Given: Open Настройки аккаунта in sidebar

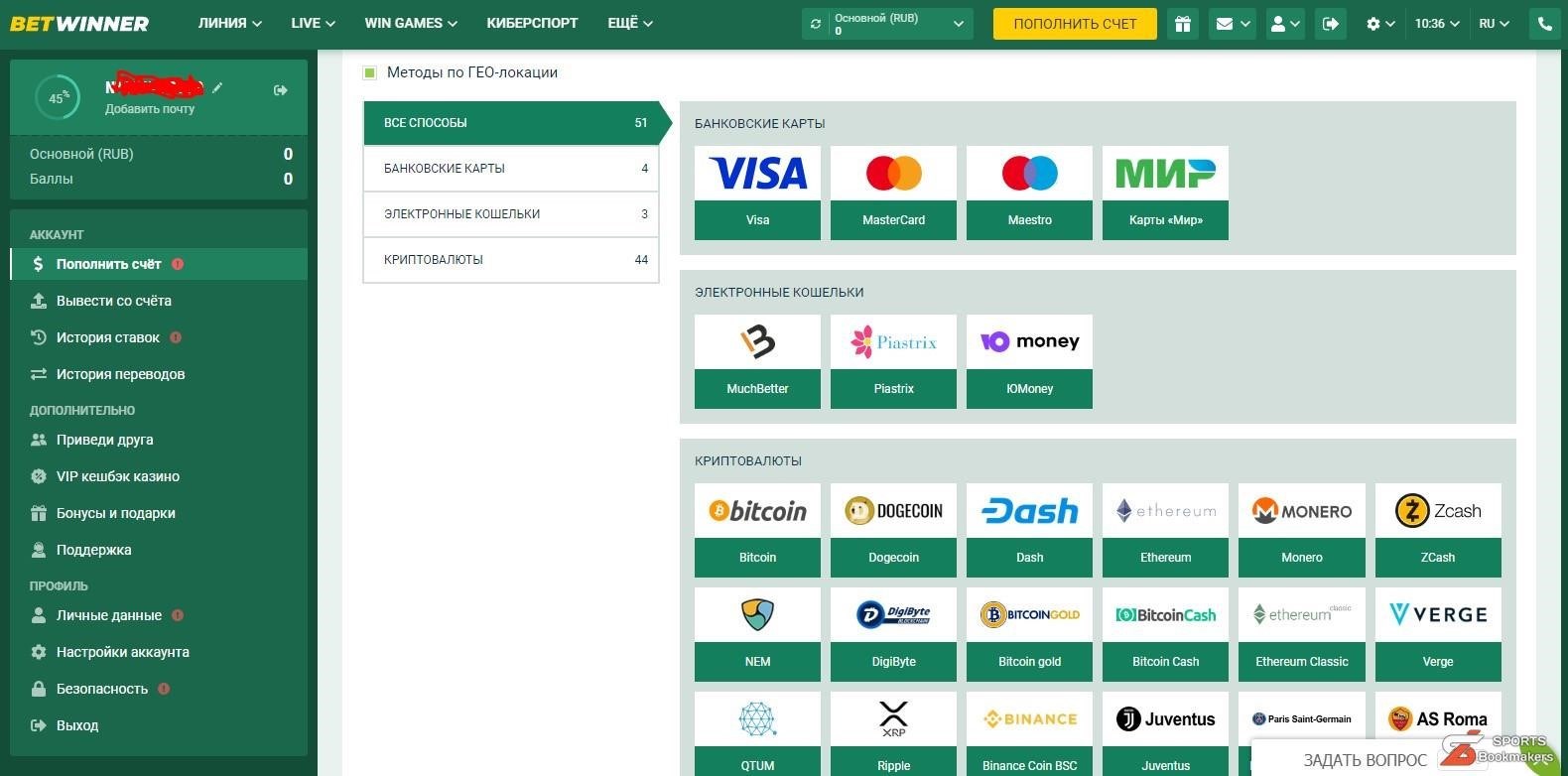Looking at the screenshot, I should (159, 652).
